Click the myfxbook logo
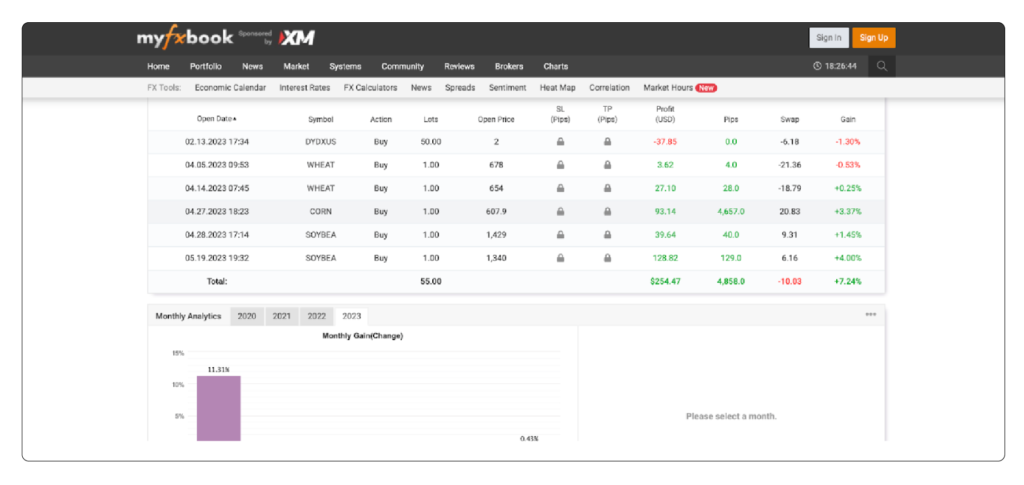The image size is (1024, 485). (x=184, y=38)
